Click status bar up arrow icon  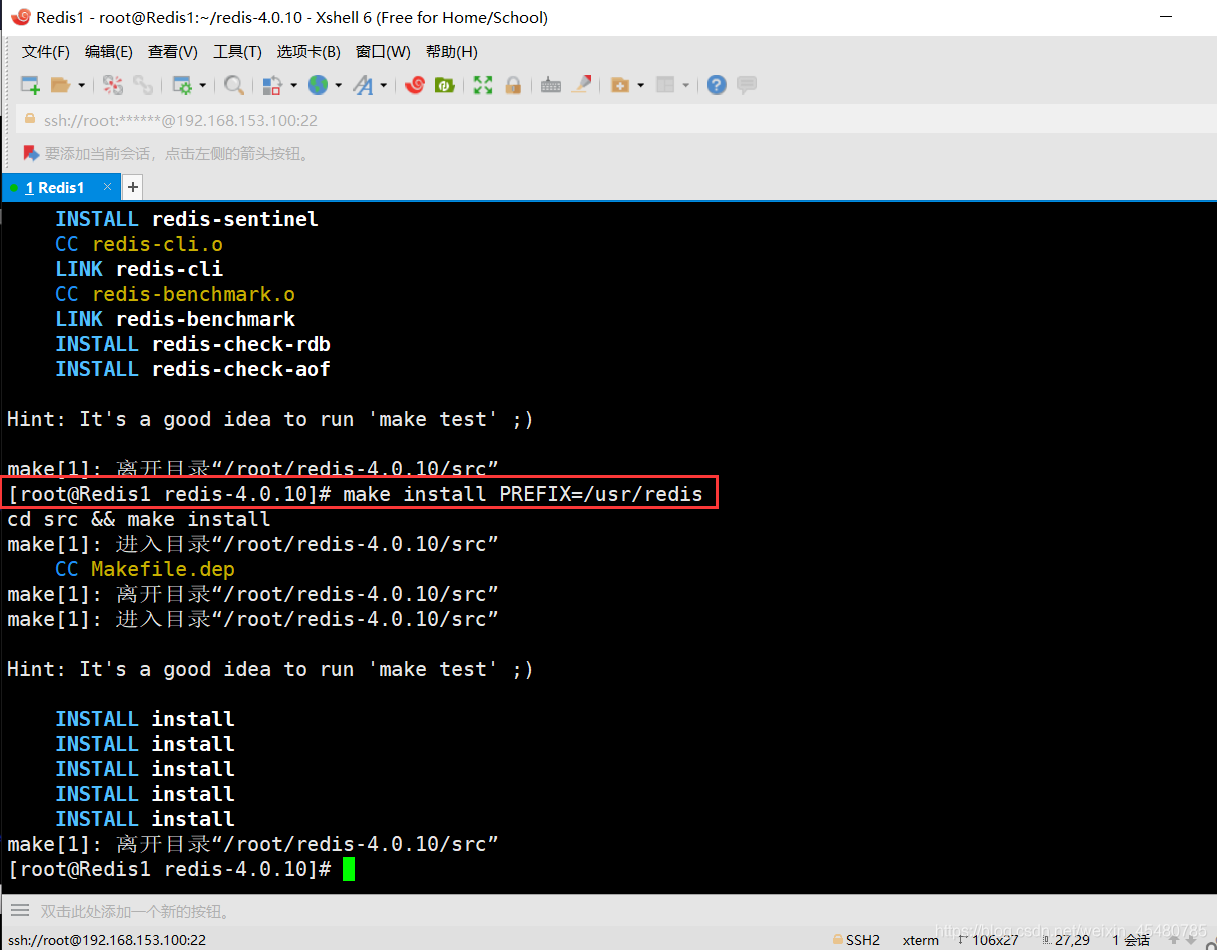coord(1173,940)
